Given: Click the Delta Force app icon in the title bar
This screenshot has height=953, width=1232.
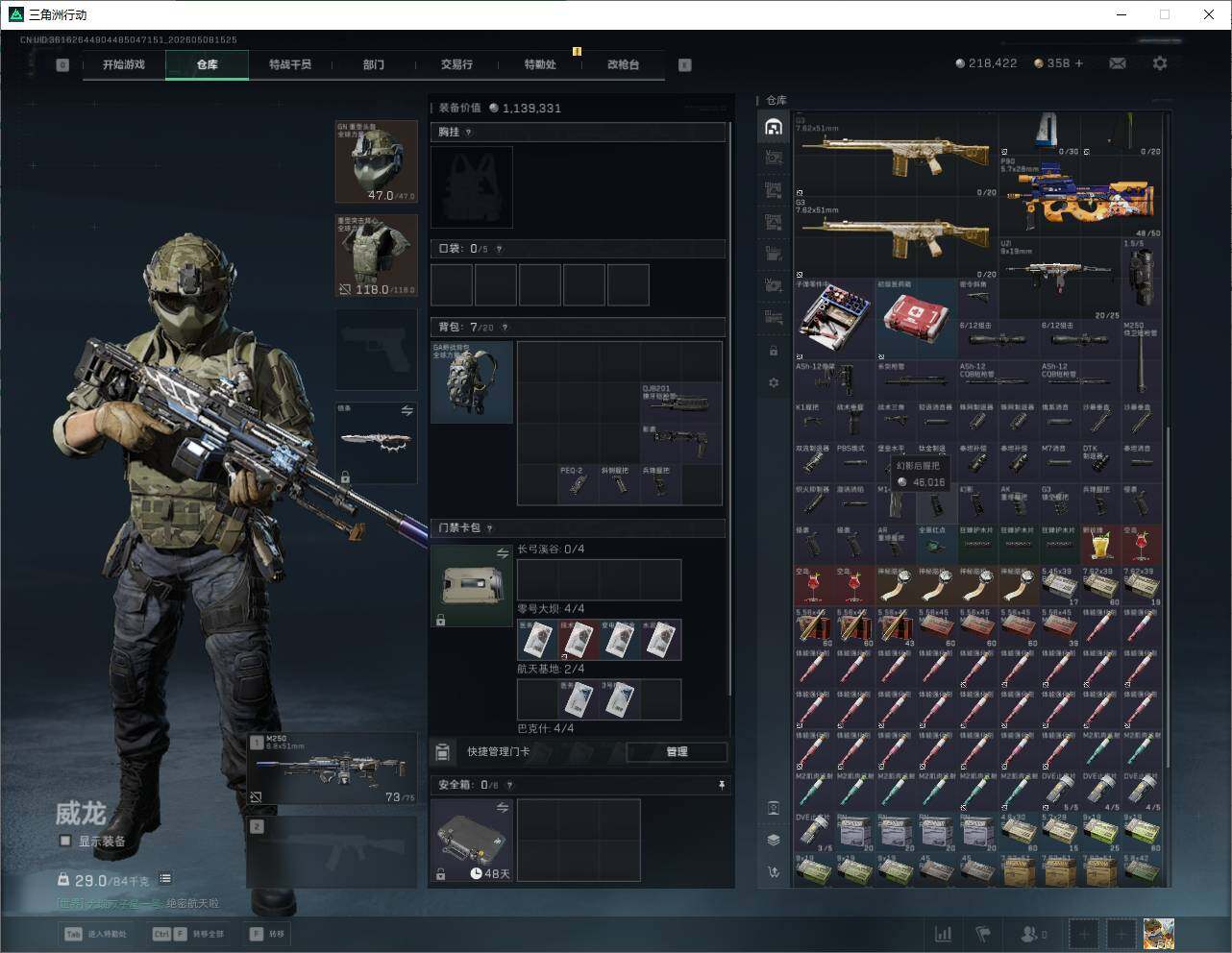Looking at the screenshot, I should (x=16, y=14).
